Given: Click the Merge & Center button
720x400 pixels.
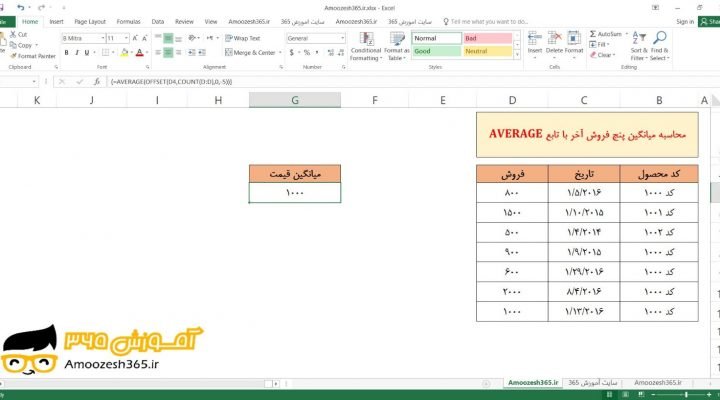Looking at the screenshot, I should pyautogui.click(x=250, y=53).
